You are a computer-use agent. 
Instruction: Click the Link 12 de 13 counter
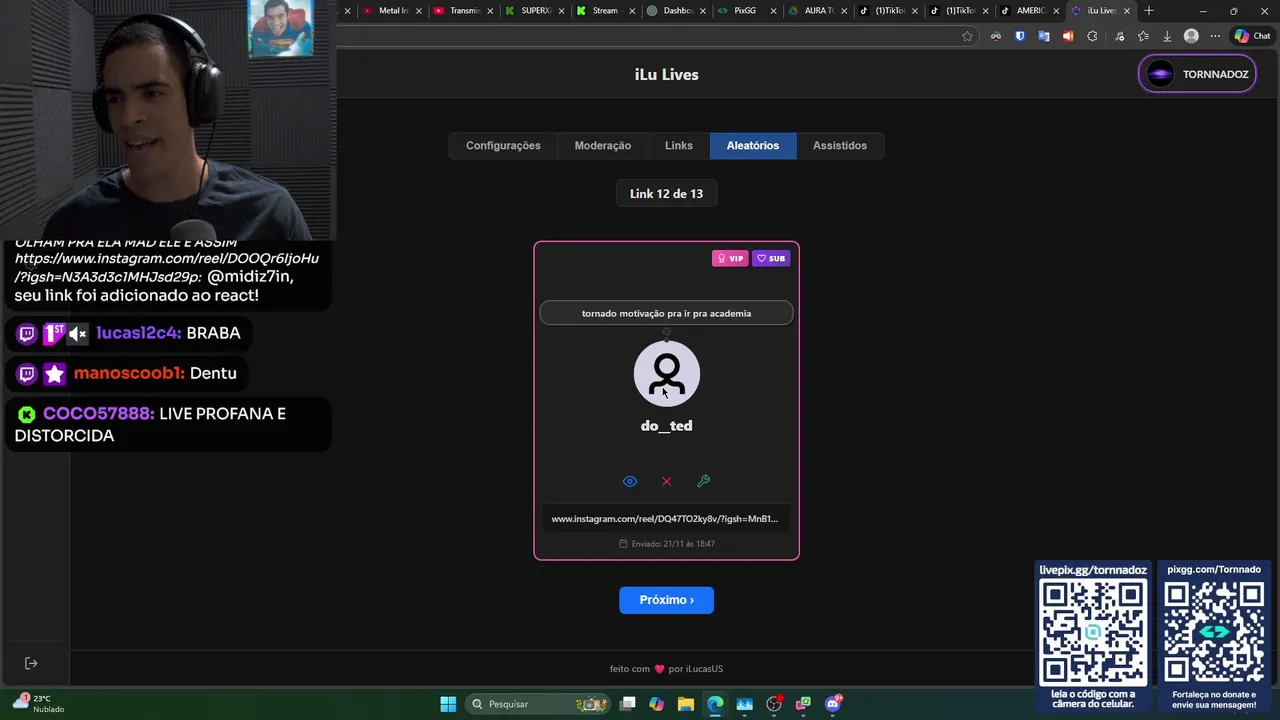tap(667, 194)
